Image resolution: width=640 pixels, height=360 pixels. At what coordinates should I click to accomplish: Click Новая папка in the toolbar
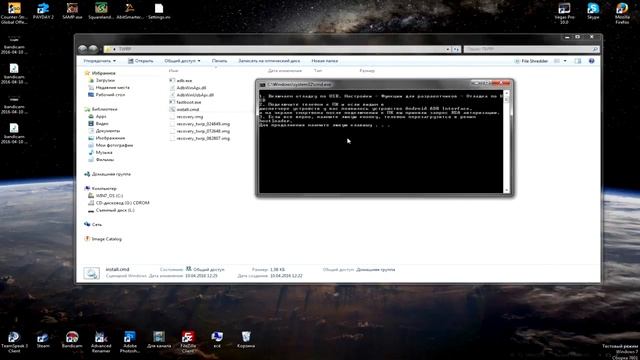pyautogui.click(x=324, y=61)
